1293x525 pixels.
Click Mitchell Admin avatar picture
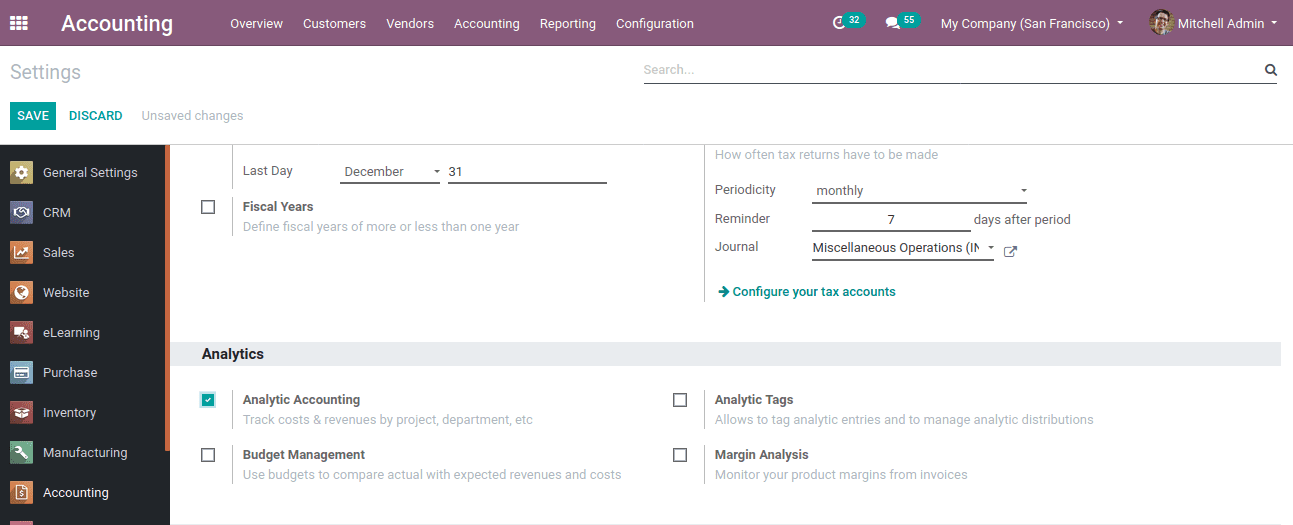(1161, 22)
